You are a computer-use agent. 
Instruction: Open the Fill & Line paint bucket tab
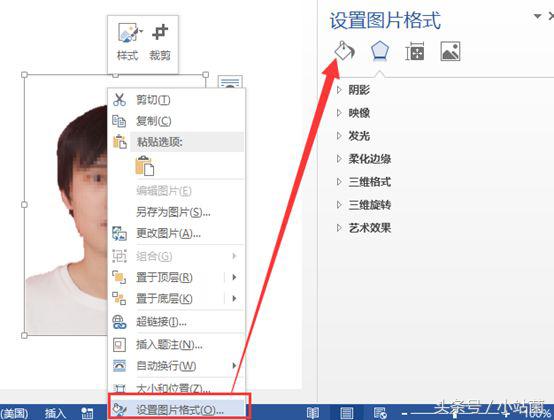pos(344,51)
